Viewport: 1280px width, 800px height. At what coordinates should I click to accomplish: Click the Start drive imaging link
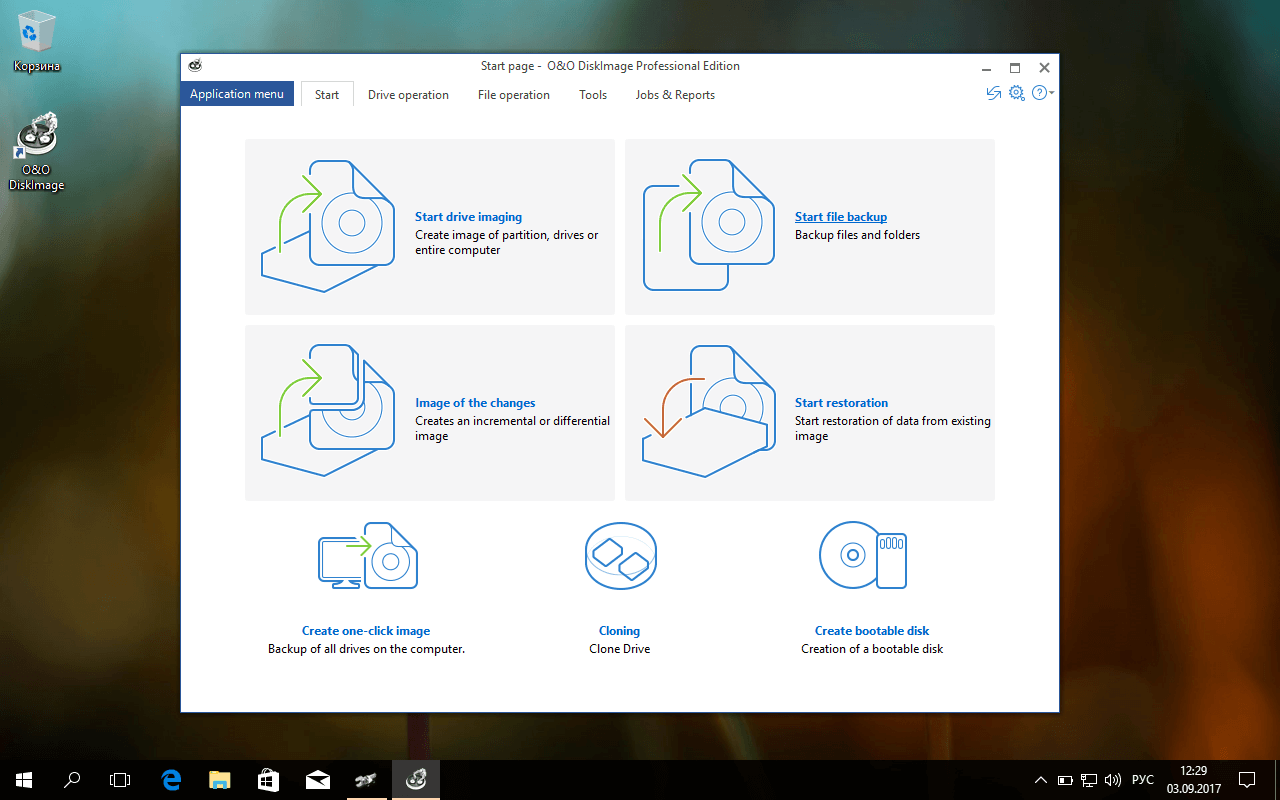click(468, 217)
